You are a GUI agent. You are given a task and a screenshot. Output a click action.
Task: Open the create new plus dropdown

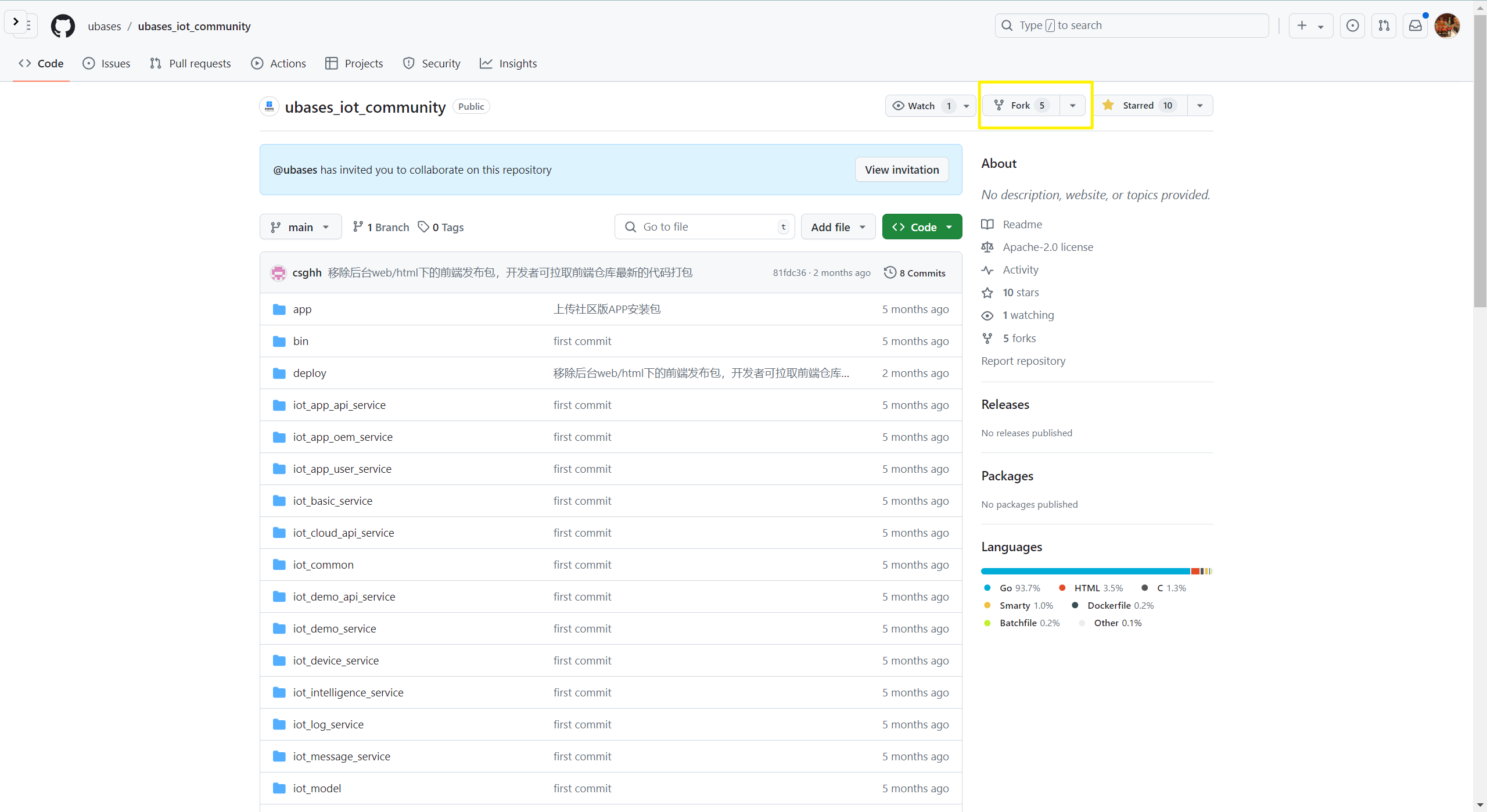point(1310,26)
